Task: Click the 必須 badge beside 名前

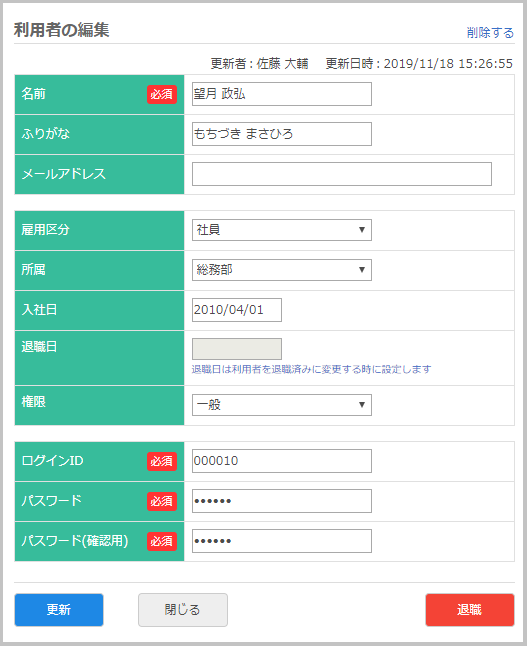Action: [x=162, y=94]
